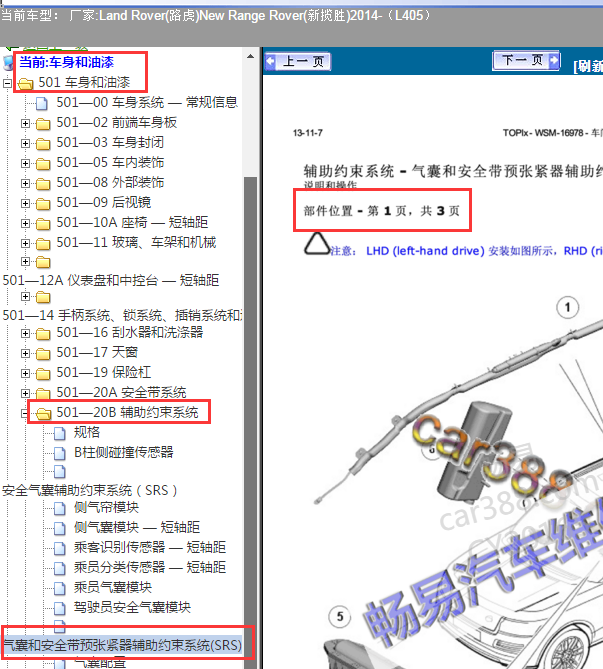Image resolution: width=603 pixels, height=669 pixels.
Task: Open the 侧气帘模块 document
Action: tap(106, 507)
